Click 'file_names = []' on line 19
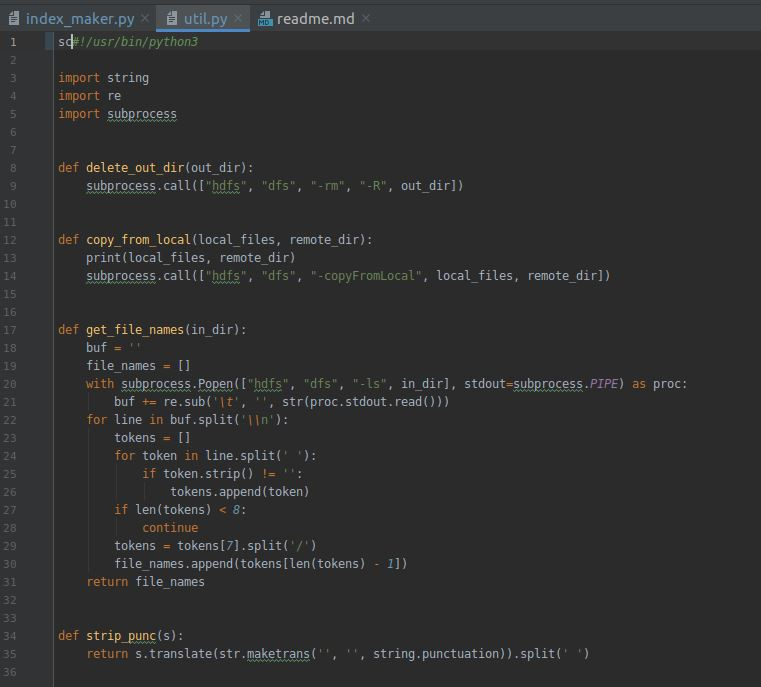This screenshot has height=687, width=761. 138,366
